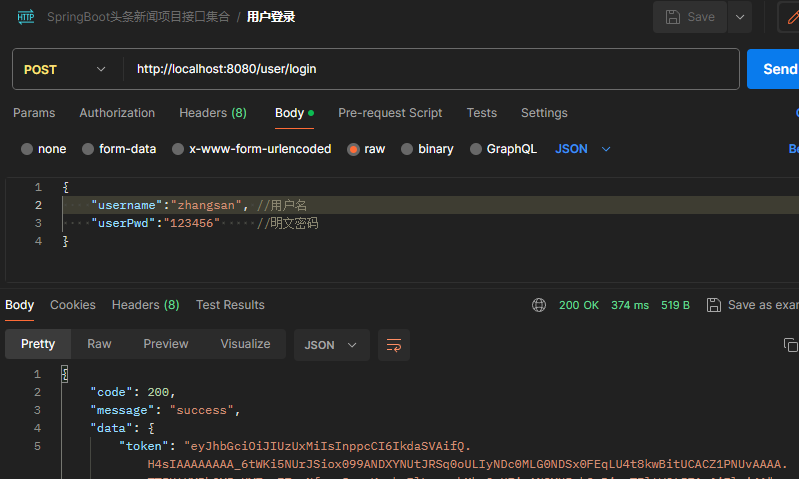The width and height of the screenshot is (799, 479).
Task: Select the response Body tab
Action: 19,305
